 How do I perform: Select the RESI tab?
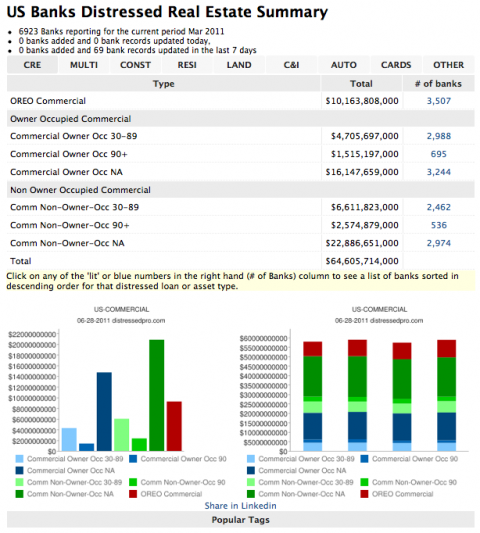click(x=187, y=65)
